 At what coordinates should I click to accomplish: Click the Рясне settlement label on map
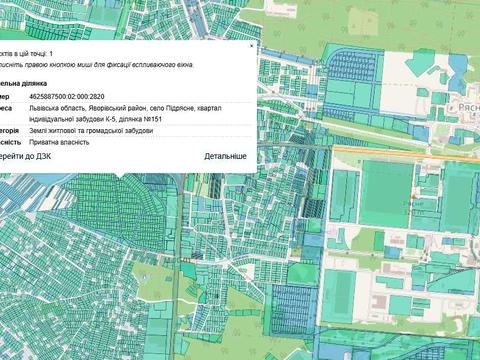pyautogui.click(x=469, y=107)
